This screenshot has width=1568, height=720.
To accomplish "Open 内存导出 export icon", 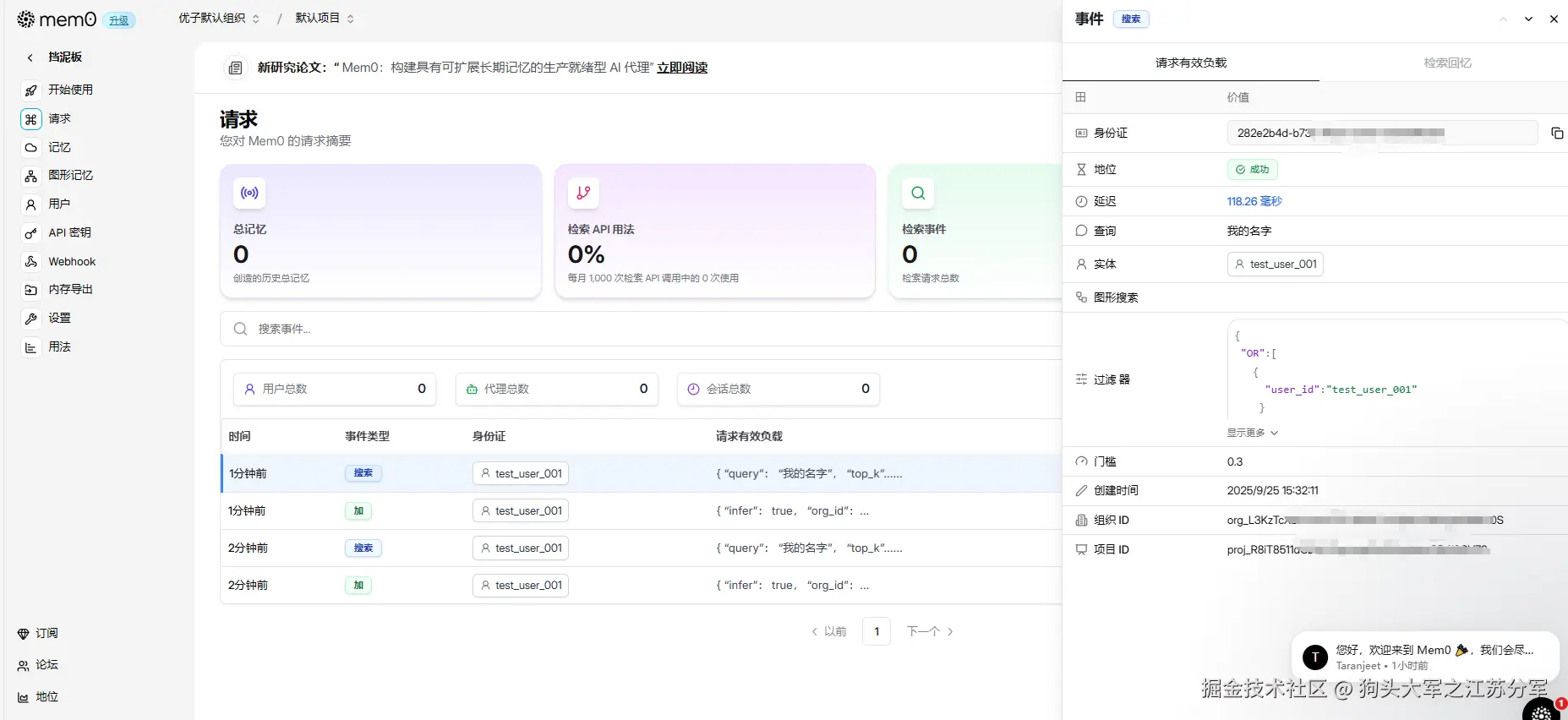I will [31, 290].
